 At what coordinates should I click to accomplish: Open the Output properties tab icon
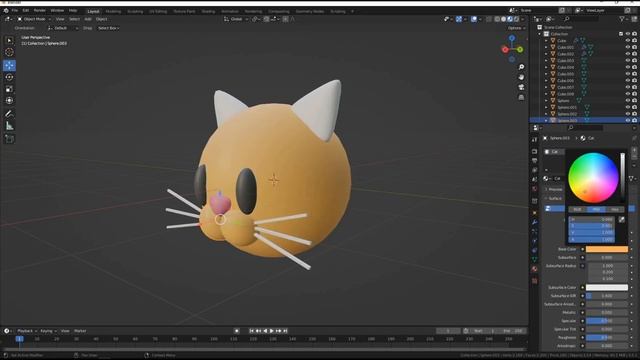[535, 160]
